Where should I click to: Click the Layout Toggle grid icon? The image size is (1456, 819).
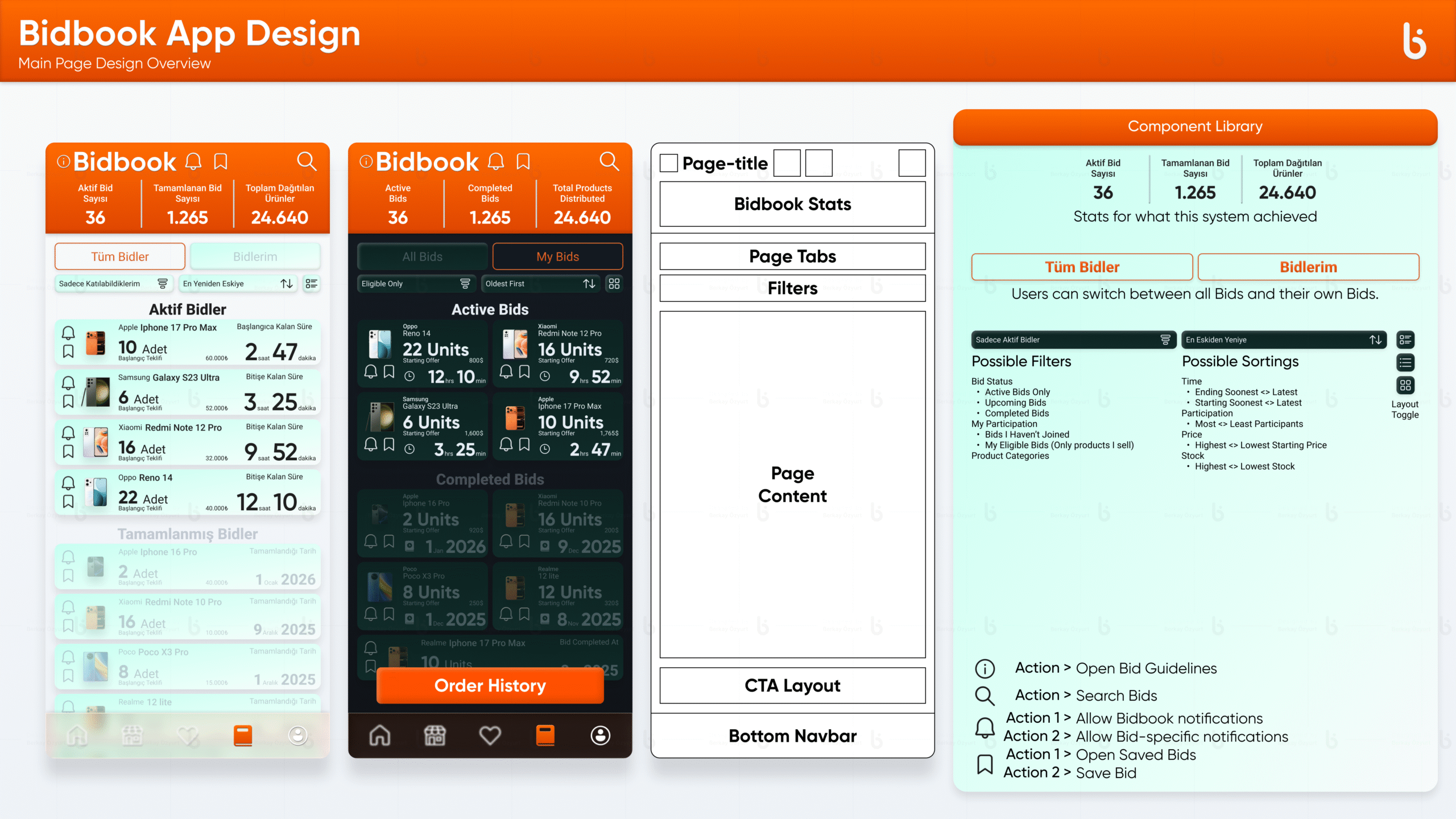(1405, 385)
